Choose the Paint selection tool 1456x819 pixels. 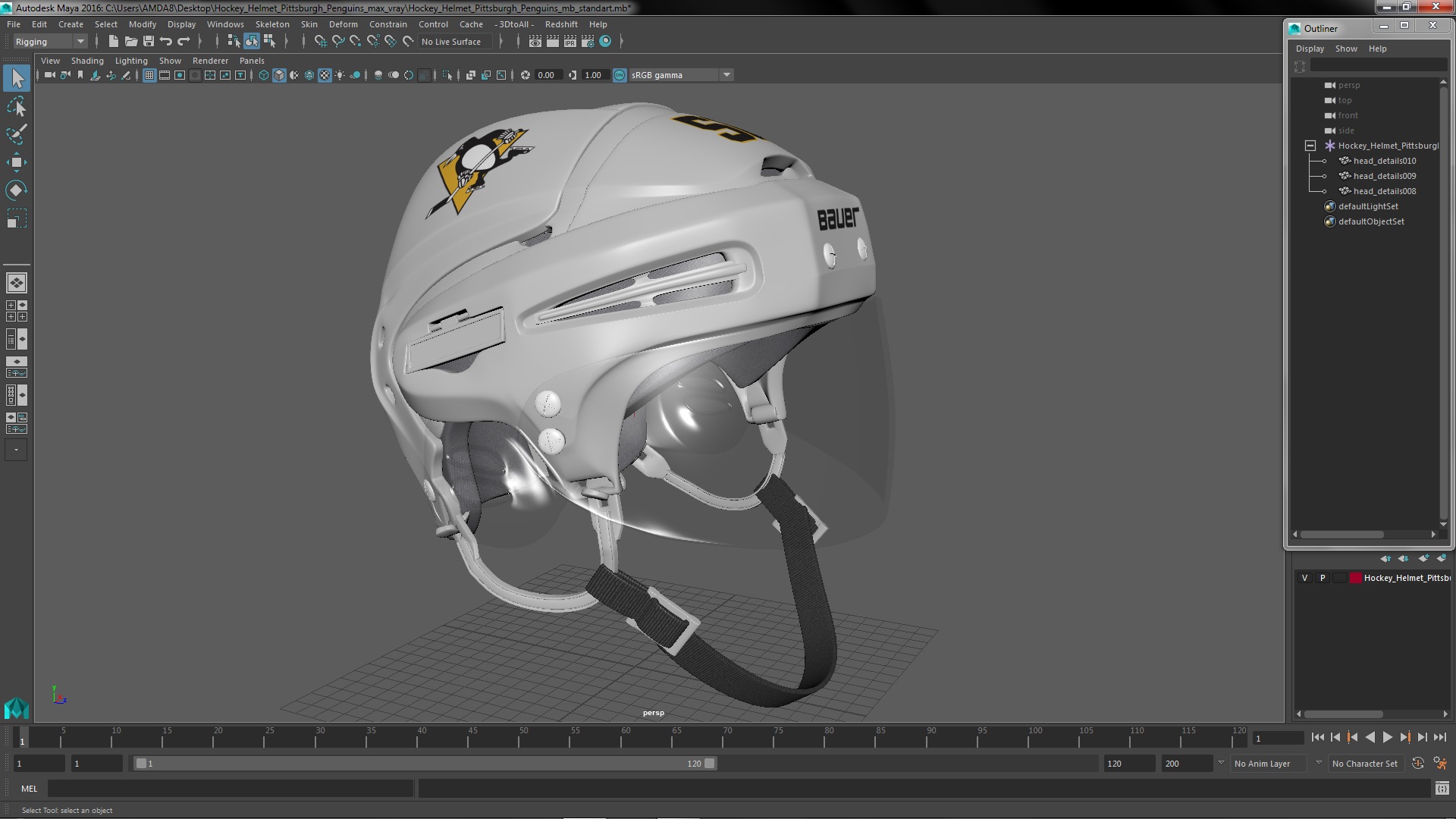[17, 134]
